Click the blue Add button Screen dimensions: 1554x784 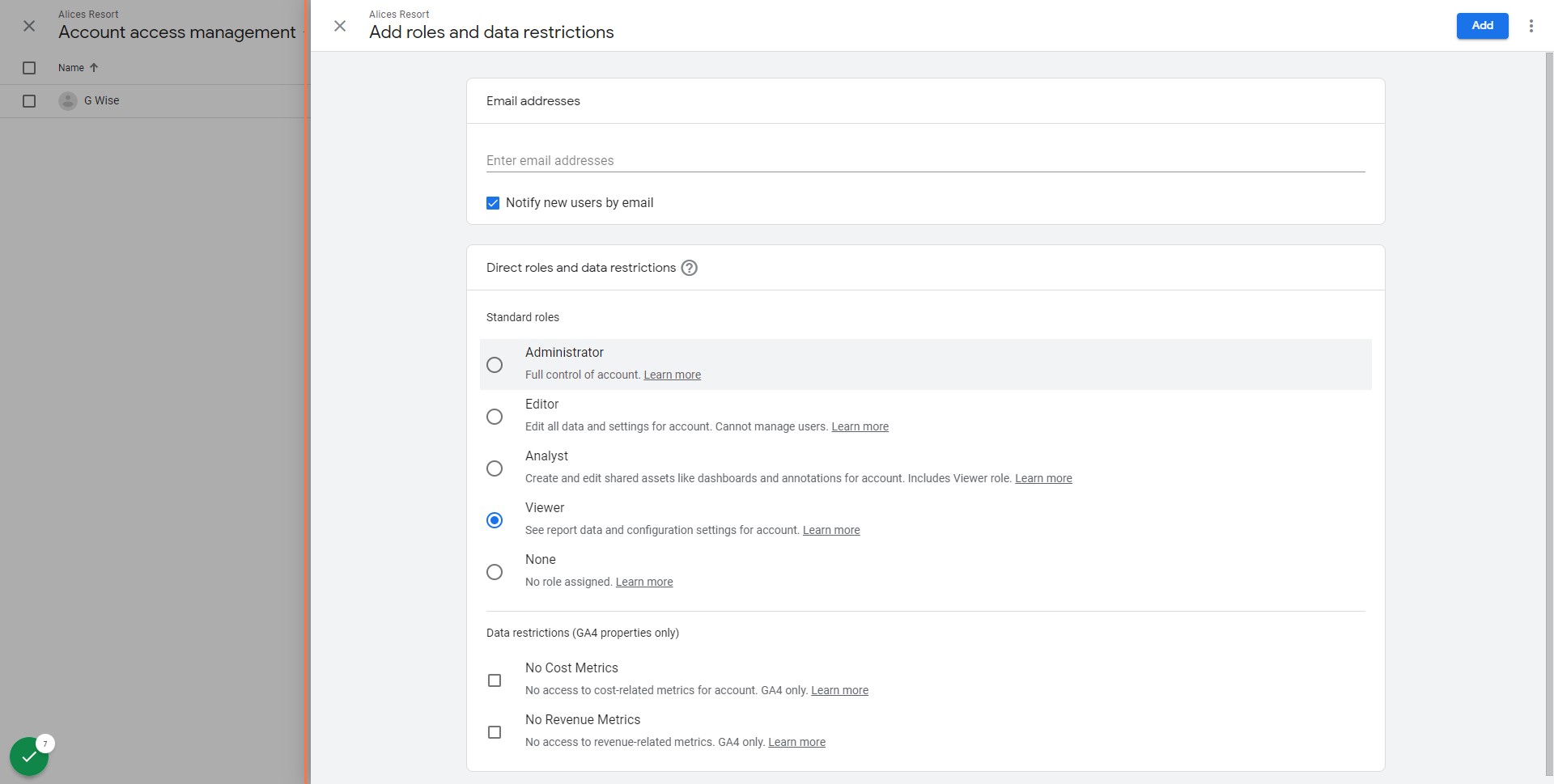click(x=1482, y=26)
